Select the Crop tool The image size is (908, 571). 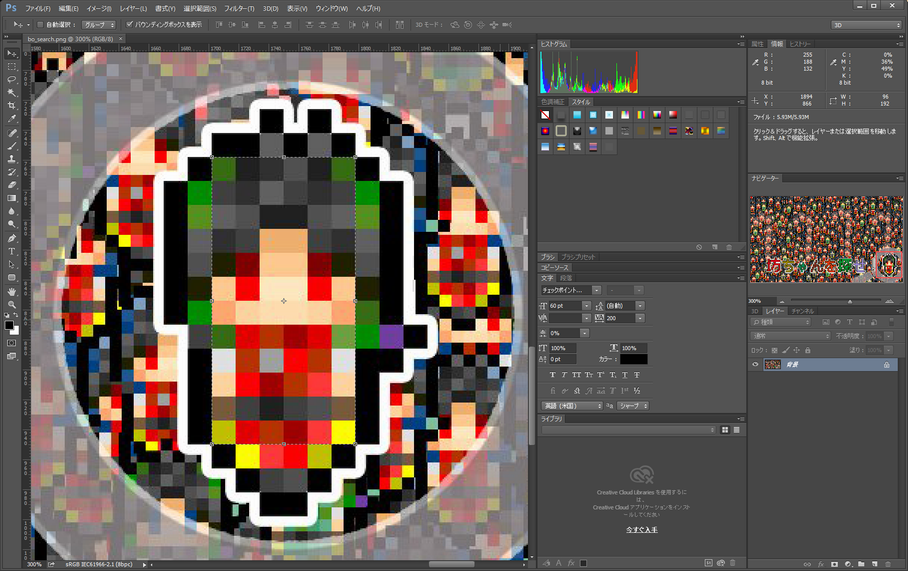[12, 106]
